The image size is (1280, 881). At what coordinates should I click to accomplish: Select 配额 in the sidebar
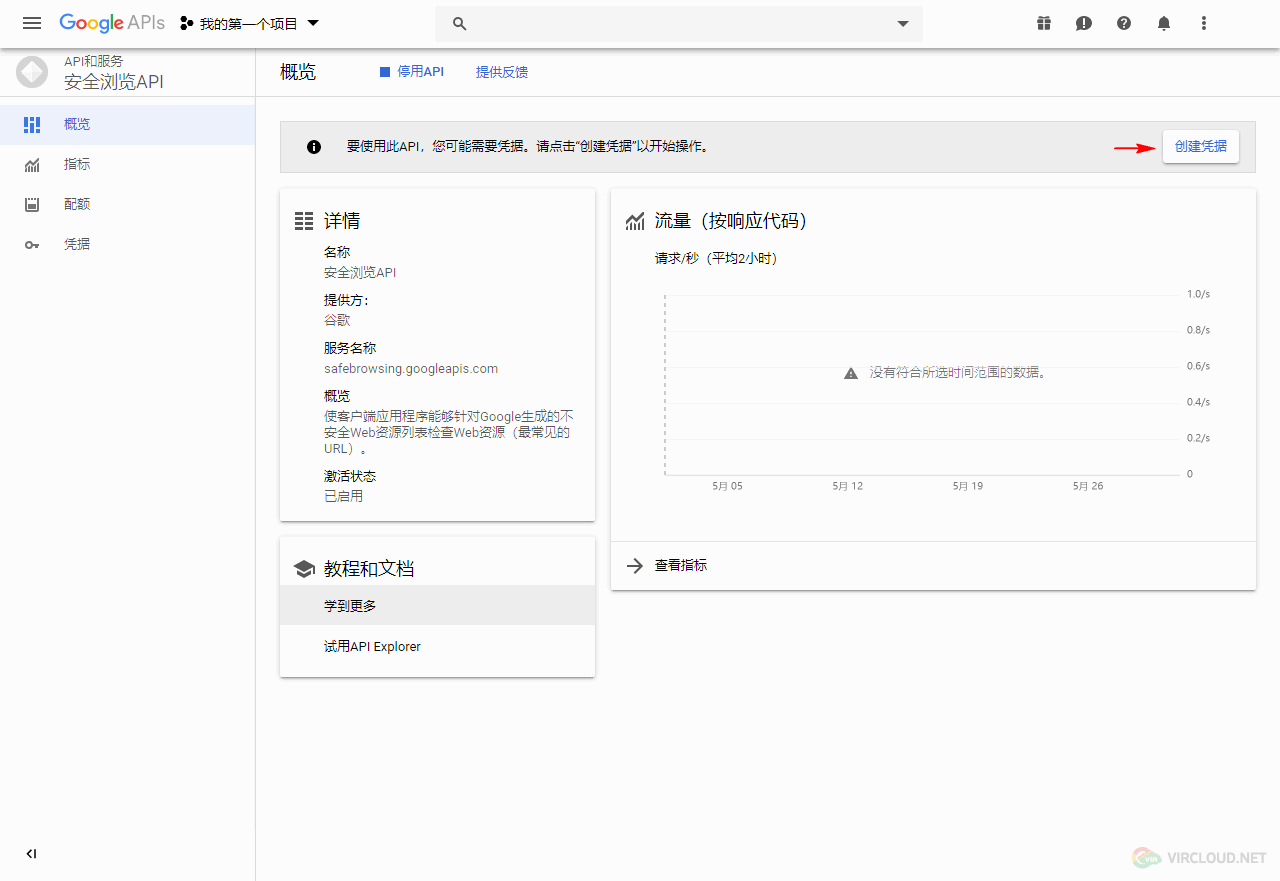(x=127, y=204)
